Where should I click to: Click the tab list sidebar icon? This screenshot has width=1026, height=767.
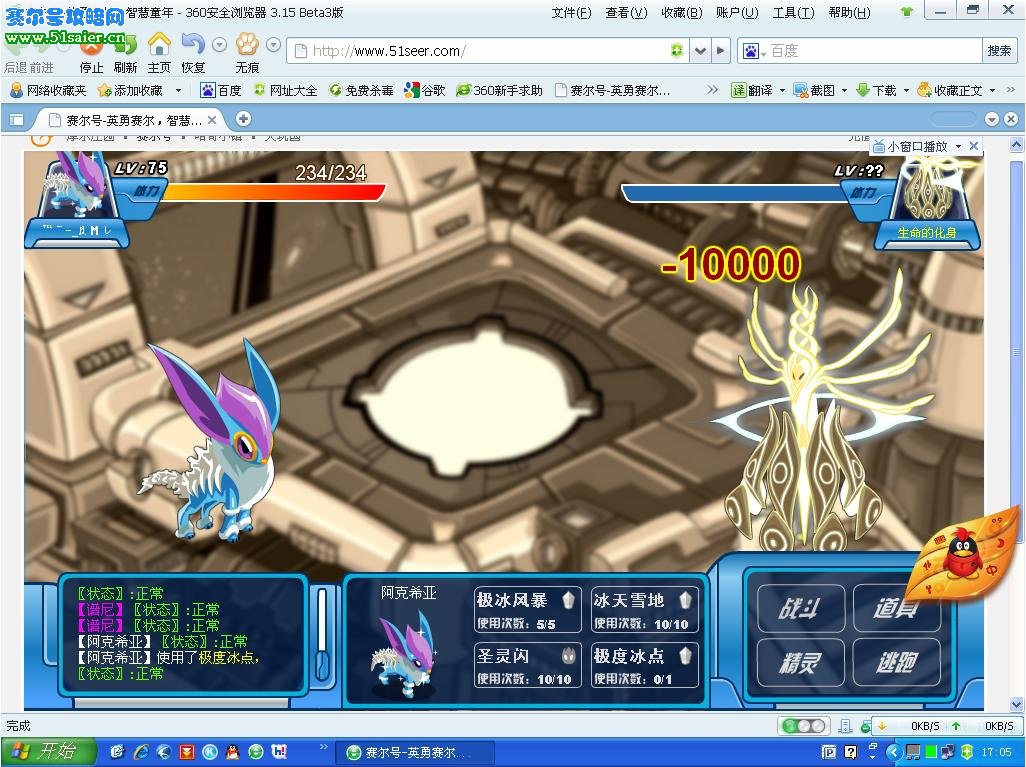(16, 119)
